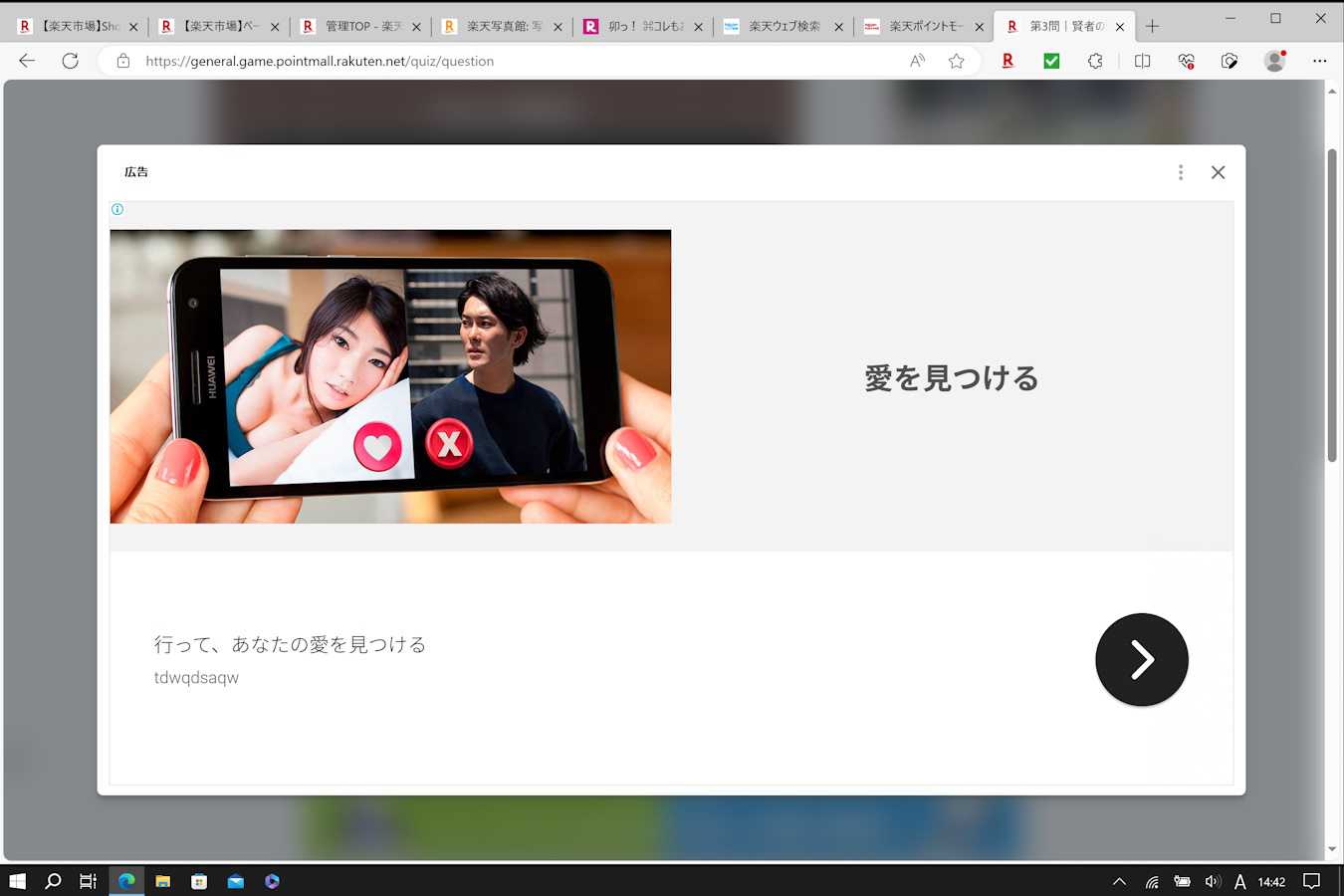Toggle the IME input mode A indicator
Image resolution: width=1344 pixels, height=896 pixels.
(1240, 881)
